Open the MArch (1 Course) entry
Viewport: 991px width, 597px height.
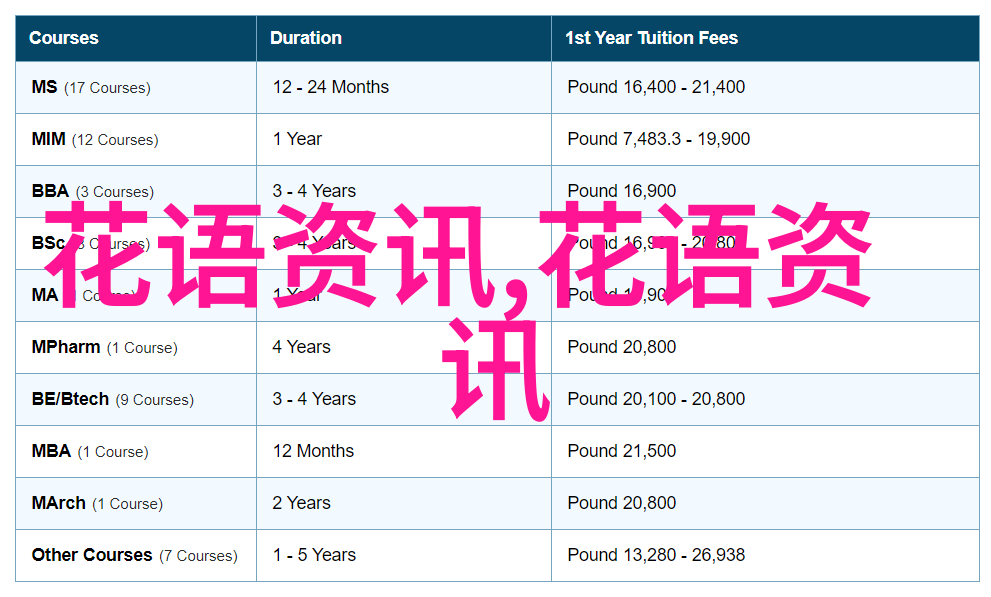pos(97,503)
